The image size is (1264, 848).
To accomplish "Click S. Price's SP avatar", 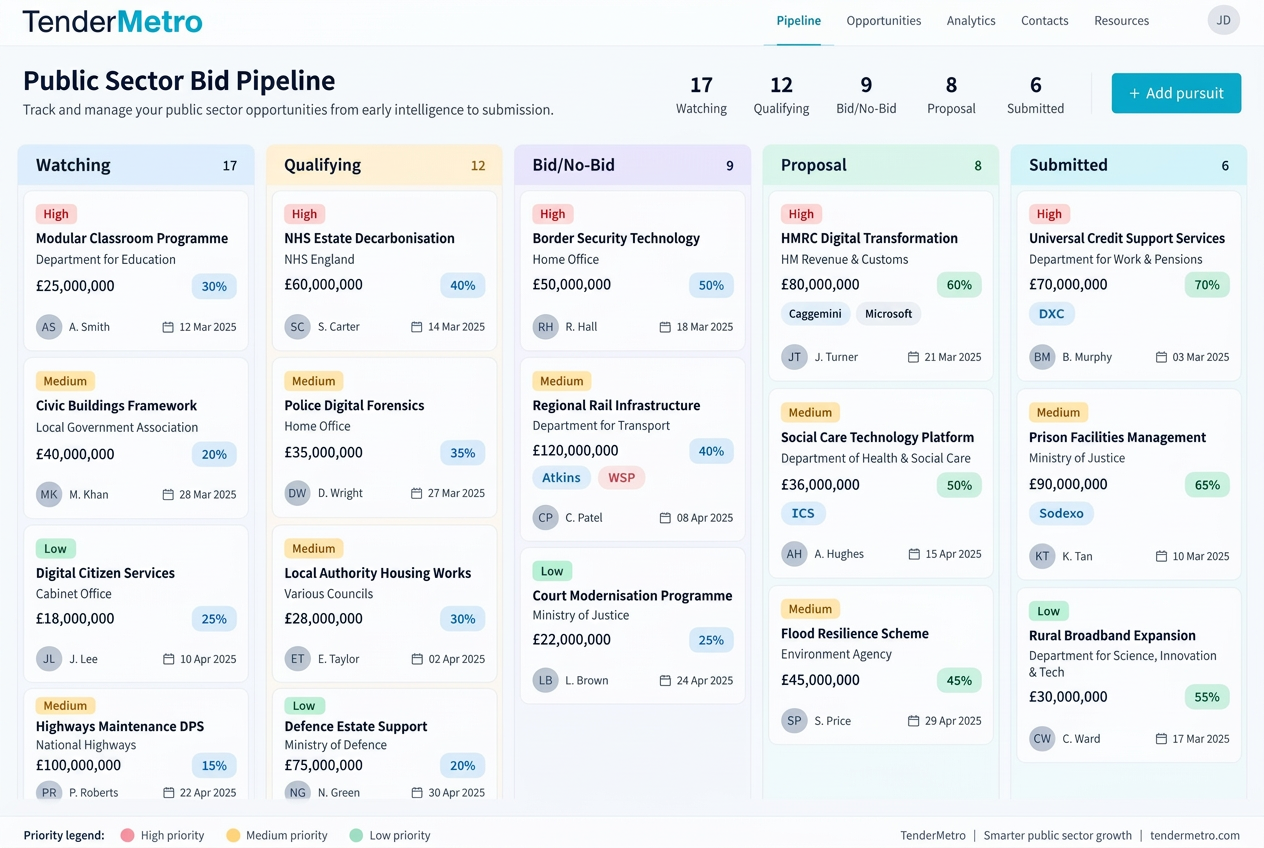I will (x=794, y=721).
